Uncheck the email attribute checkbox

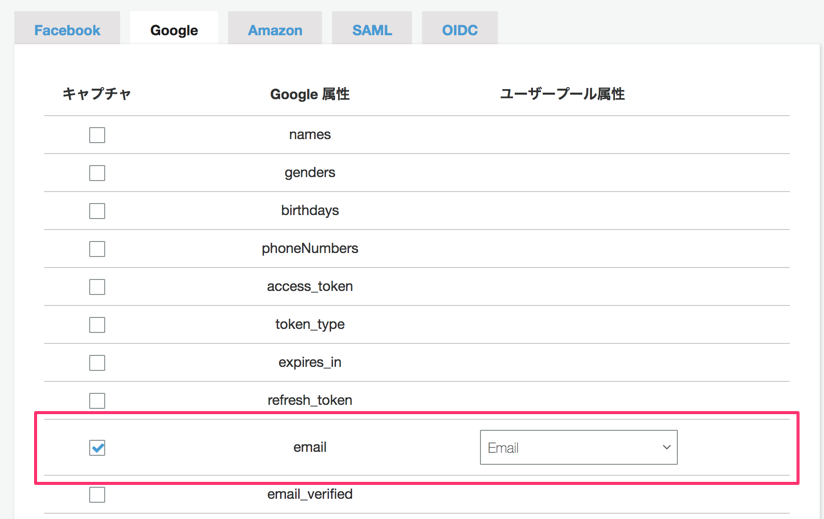(x=97, y=448)
